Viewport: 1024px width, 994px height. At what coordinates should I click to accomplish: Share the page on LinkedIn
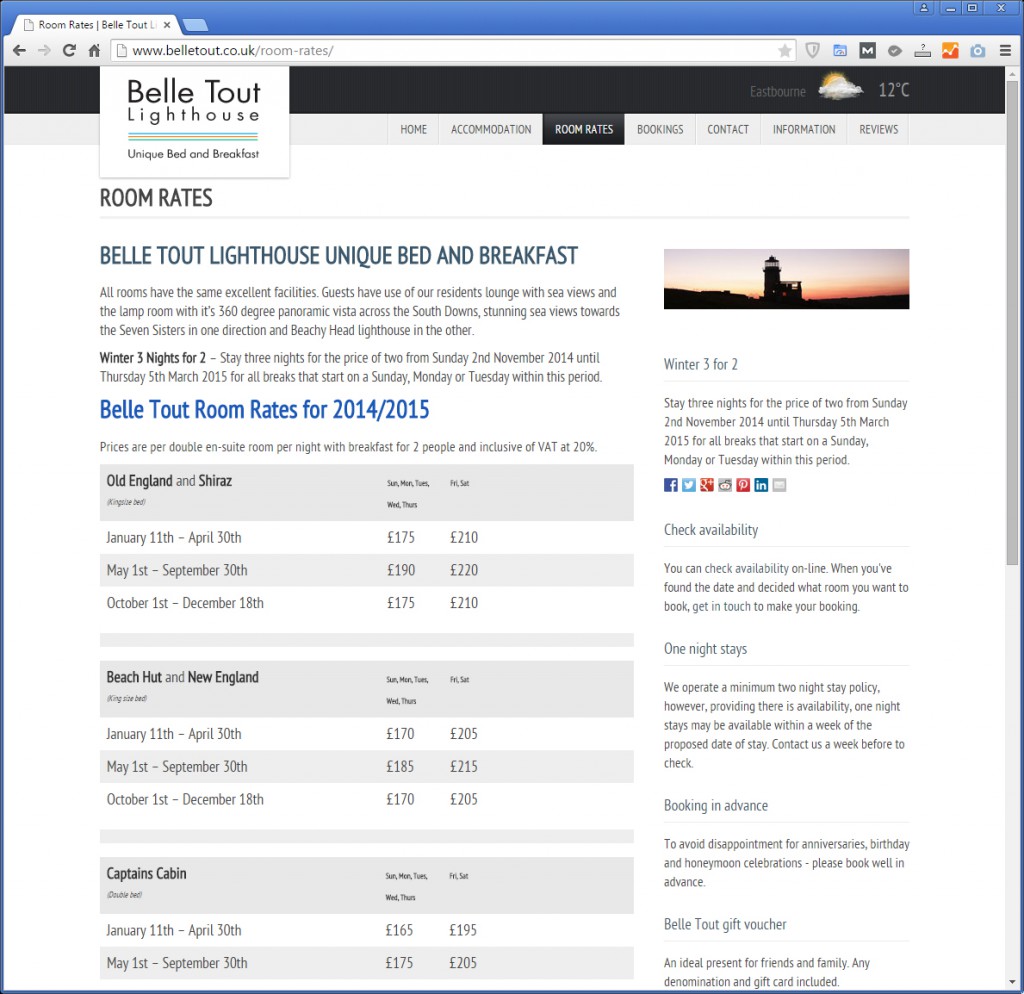coord(760,484)
